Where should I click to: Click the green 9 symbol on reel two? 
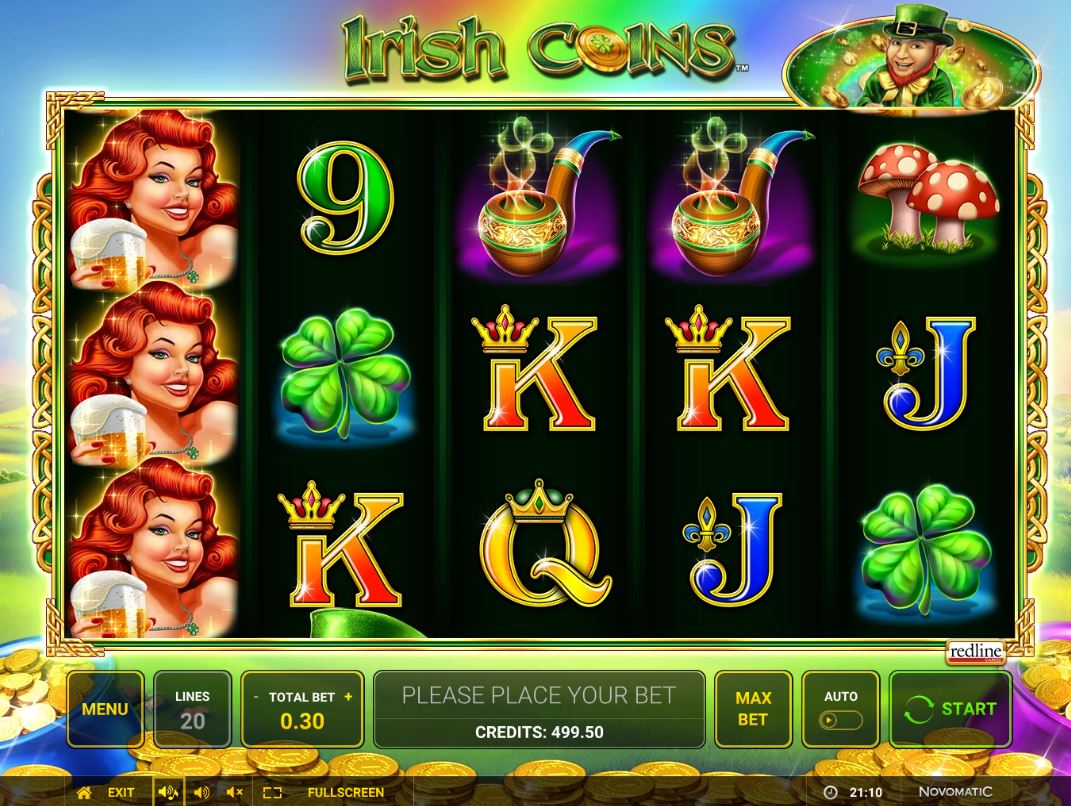pyautogui.click(x=346, y=197)
